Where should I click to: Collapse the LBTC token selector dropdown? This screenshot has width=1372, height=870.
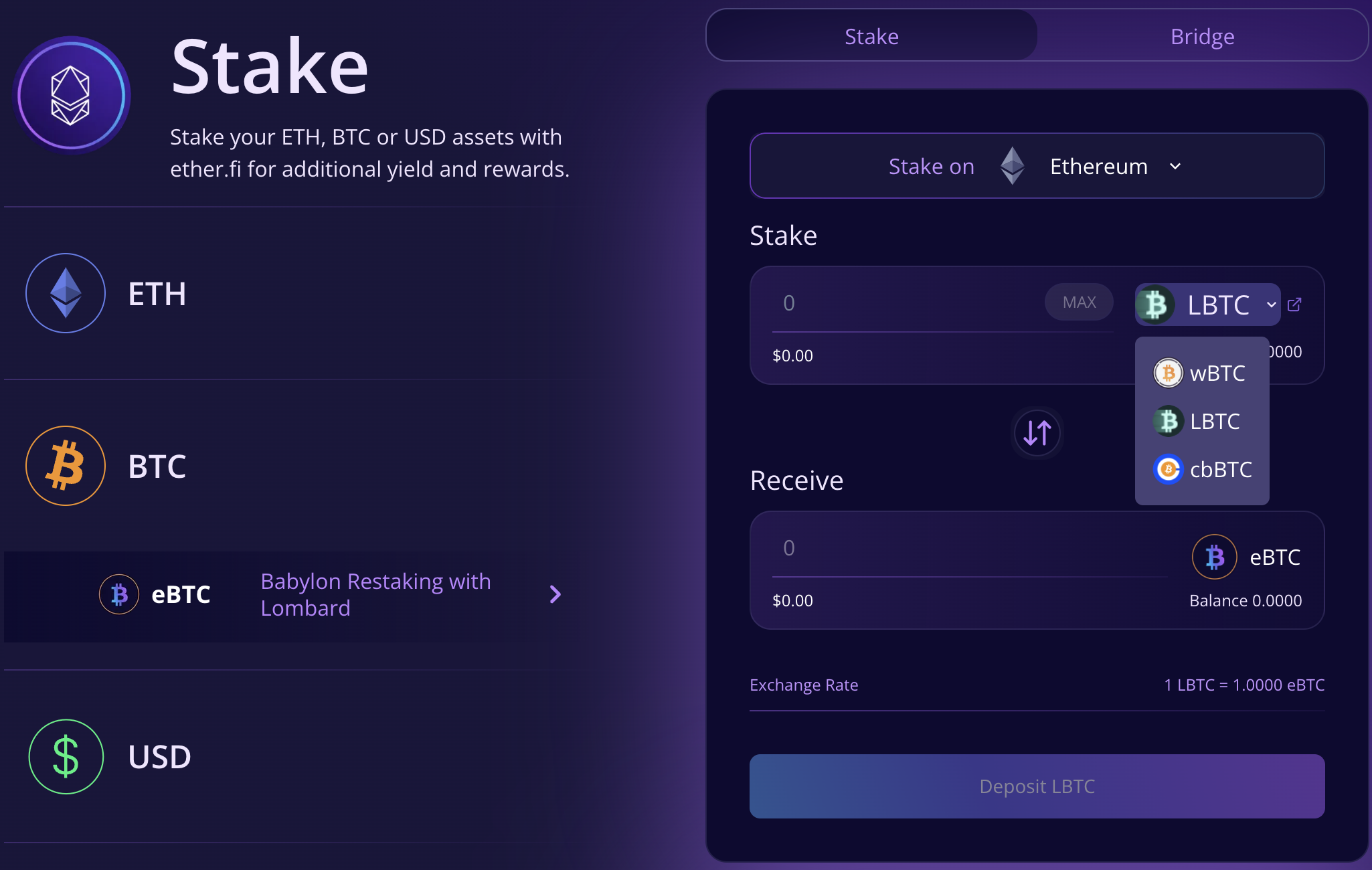[x=1271, y=304]
